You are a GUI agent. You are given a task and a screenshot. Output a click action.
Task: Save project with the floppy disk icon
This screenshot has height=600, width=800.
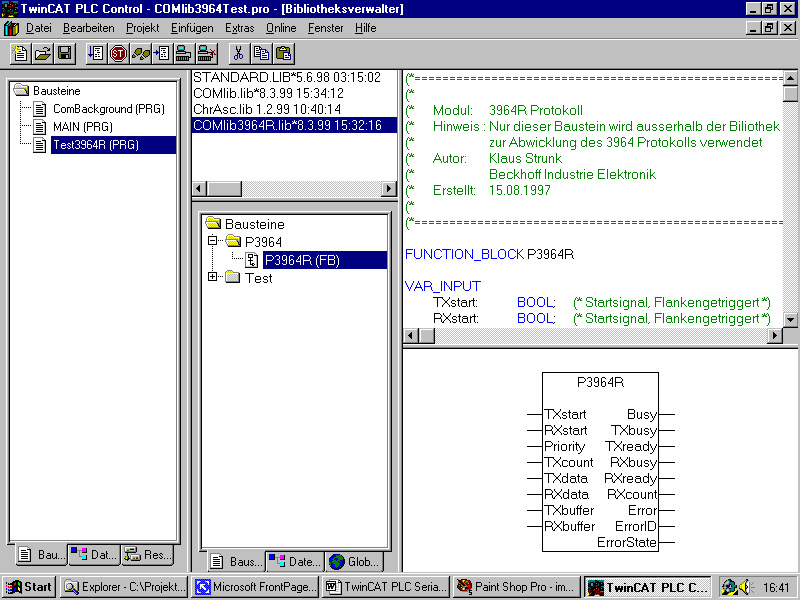(x=65, y=53)
